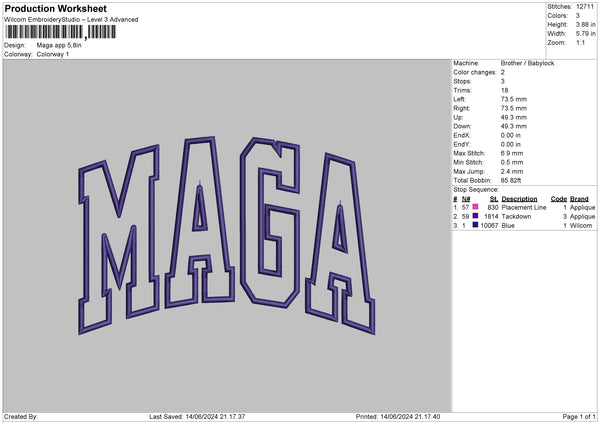Click the Applique brand on Placement Line row
The height and width of the screenshot is (424, 600).
click(x=583, y=207)
